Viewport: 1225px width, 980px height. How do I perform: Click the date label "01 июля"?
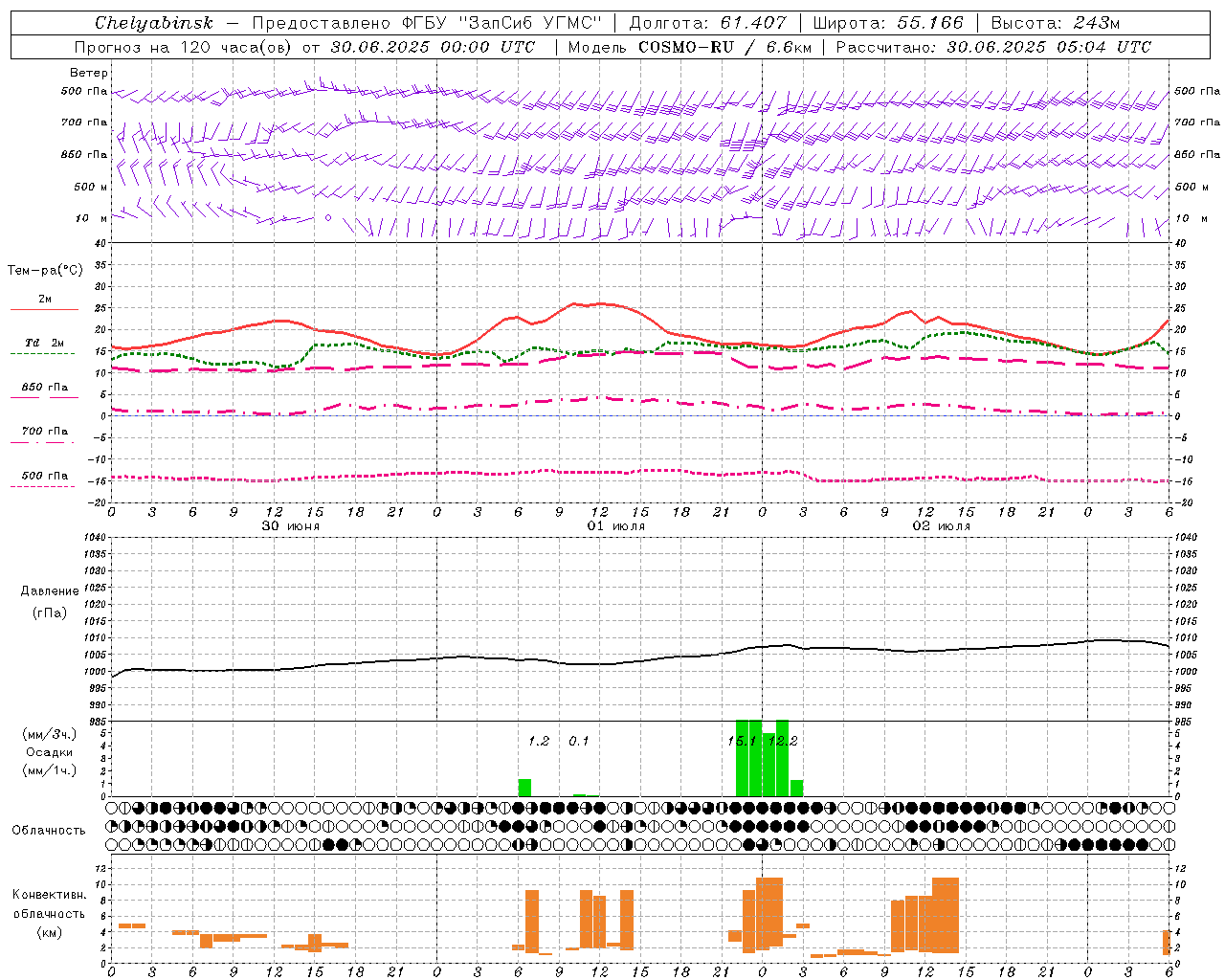(x=616, y=526)
